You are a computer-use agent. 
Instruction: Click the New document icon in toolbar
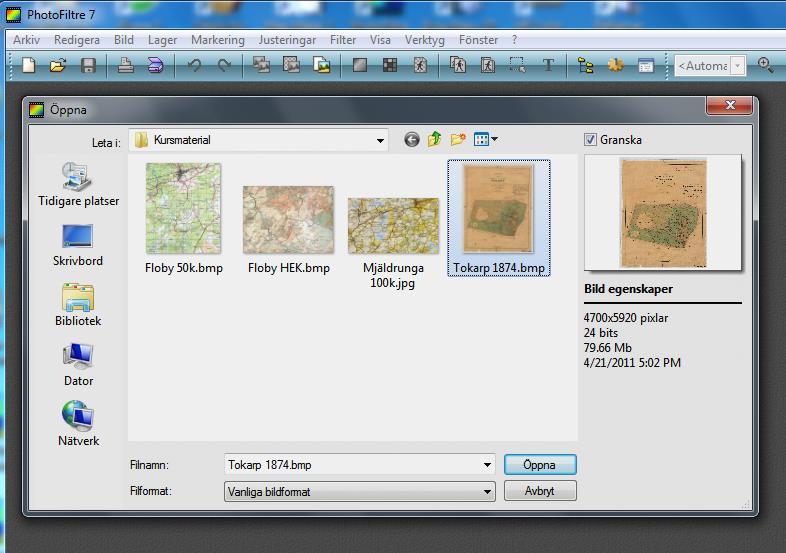click(x=29, y=65)
